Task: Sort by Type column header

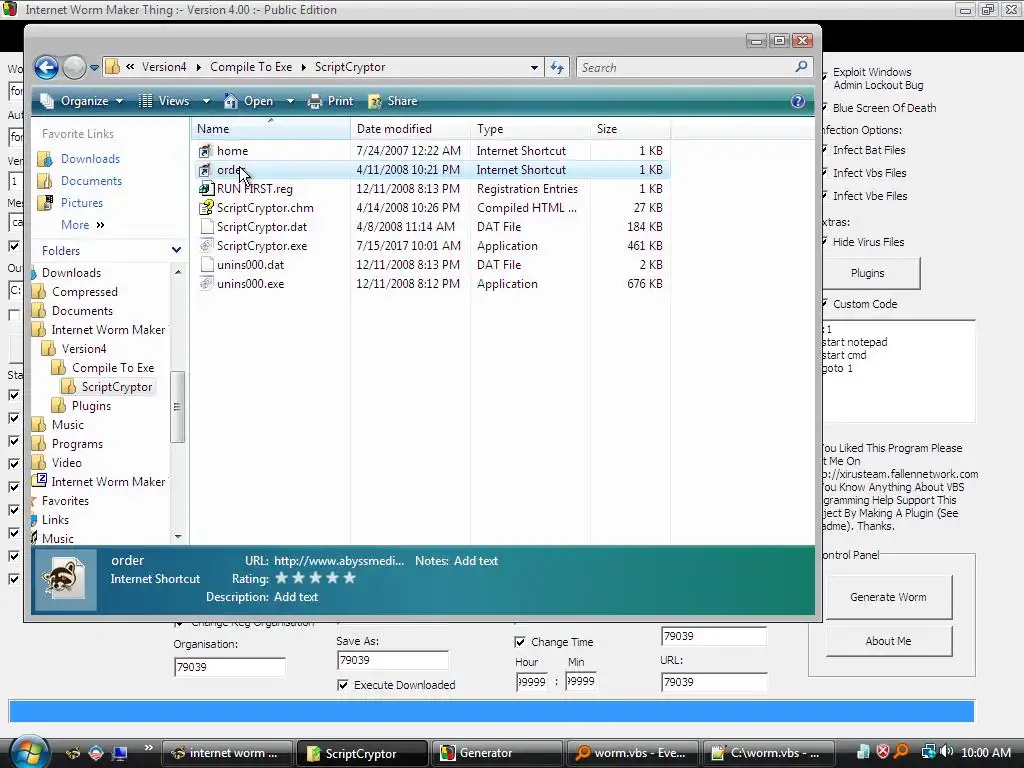Action: 530,129
